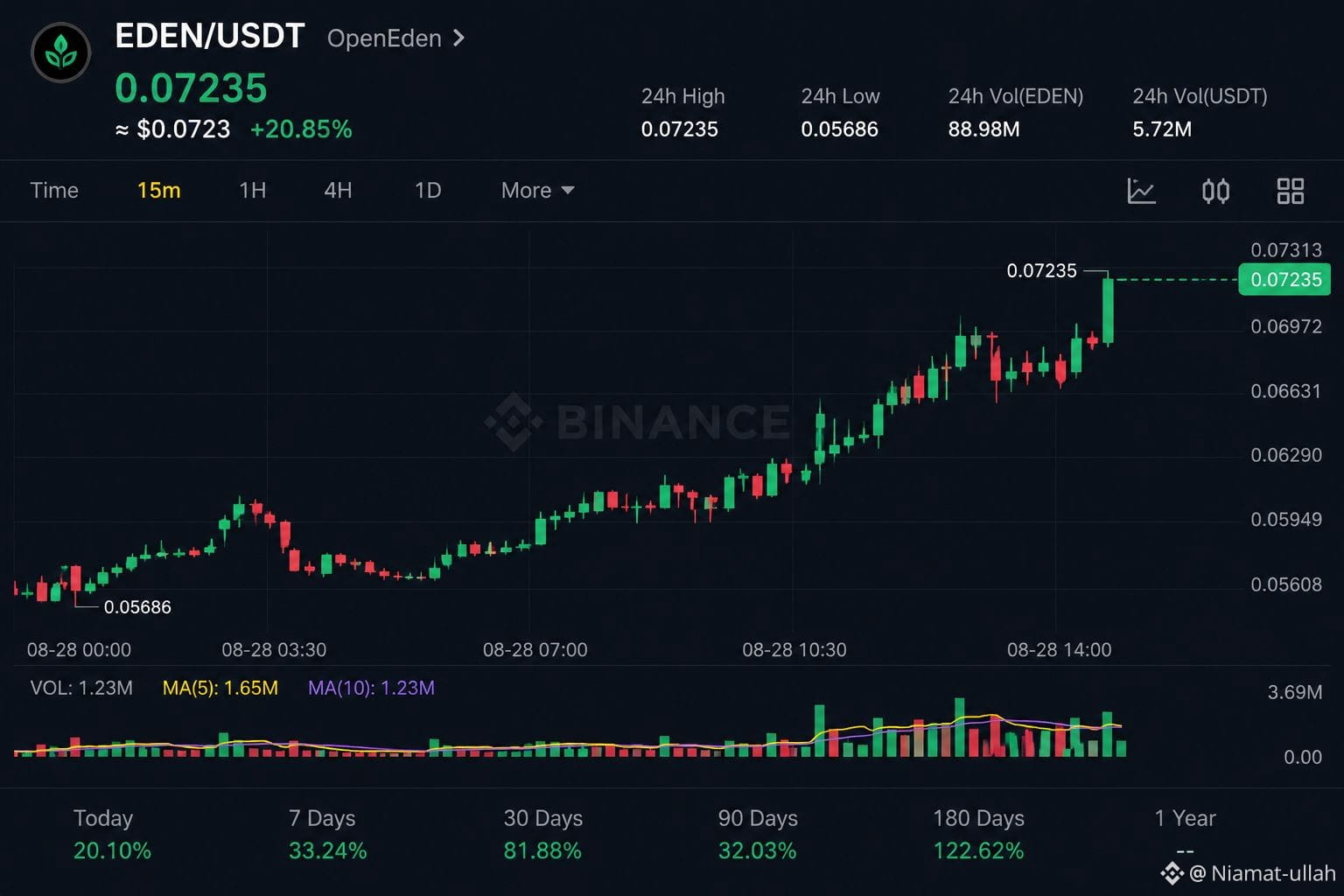Open the line chart view icon
The width and height of the screenshot is (1344, 896).
tap(1141, 191)
